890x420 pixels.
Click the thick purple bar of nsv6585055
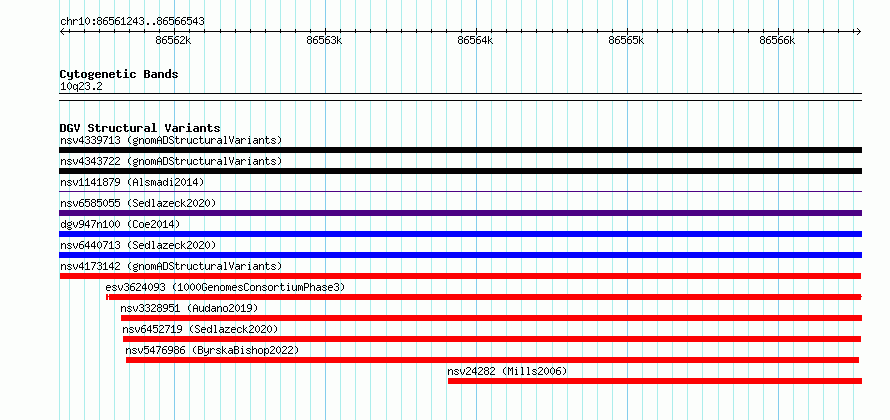460,213
